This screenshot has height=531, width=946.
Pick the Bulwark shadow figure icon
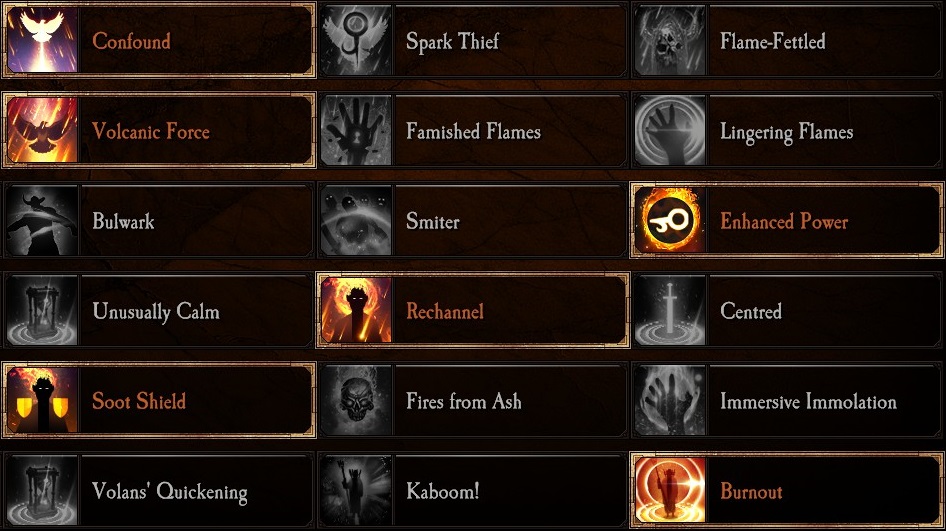coord(42,220)
